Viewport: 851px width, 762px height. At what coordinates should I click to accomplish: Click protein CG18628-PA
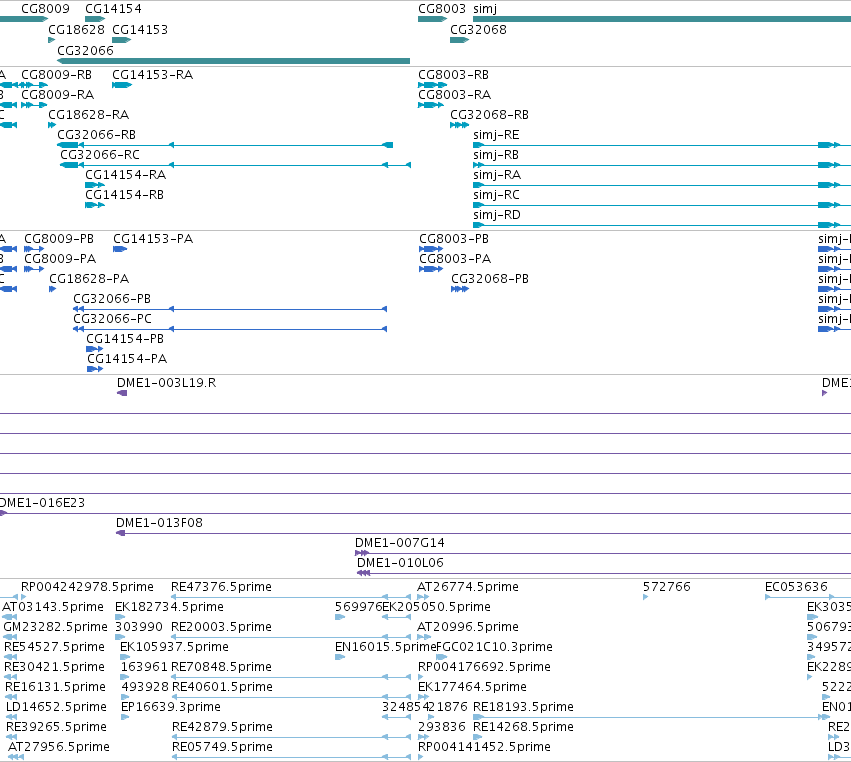pos(89,279)
